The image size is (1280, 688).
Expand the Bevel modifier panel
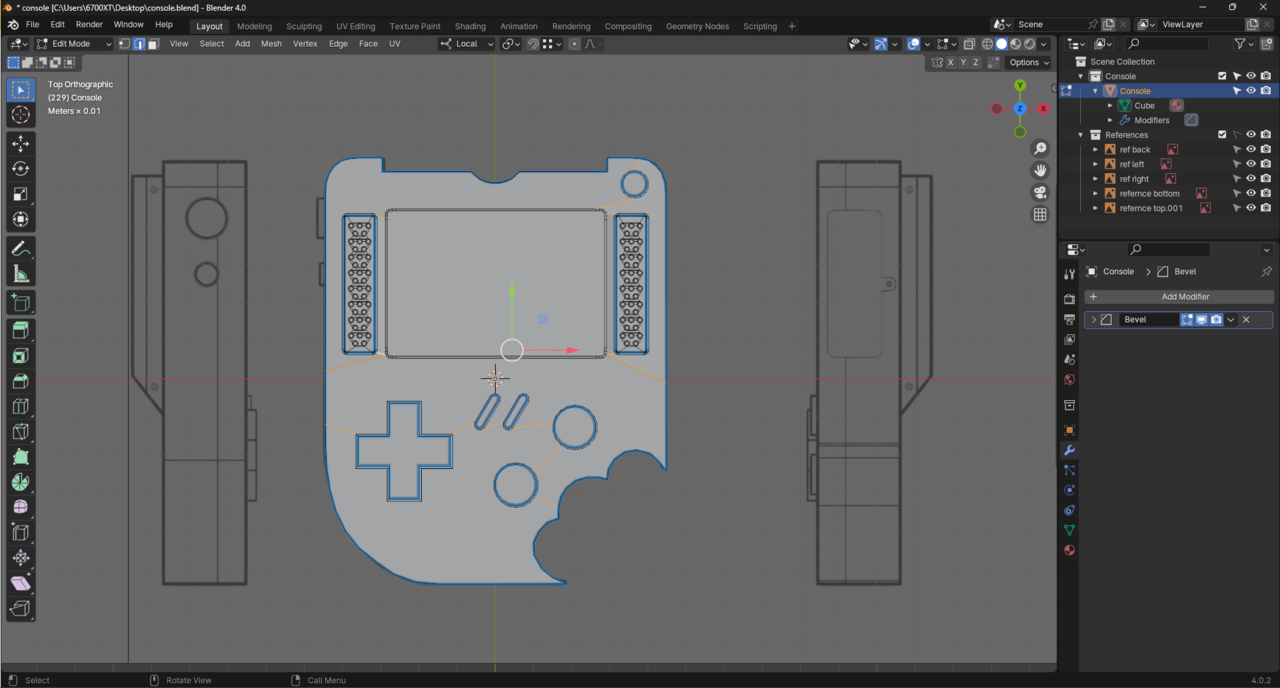click(1094, 320)
